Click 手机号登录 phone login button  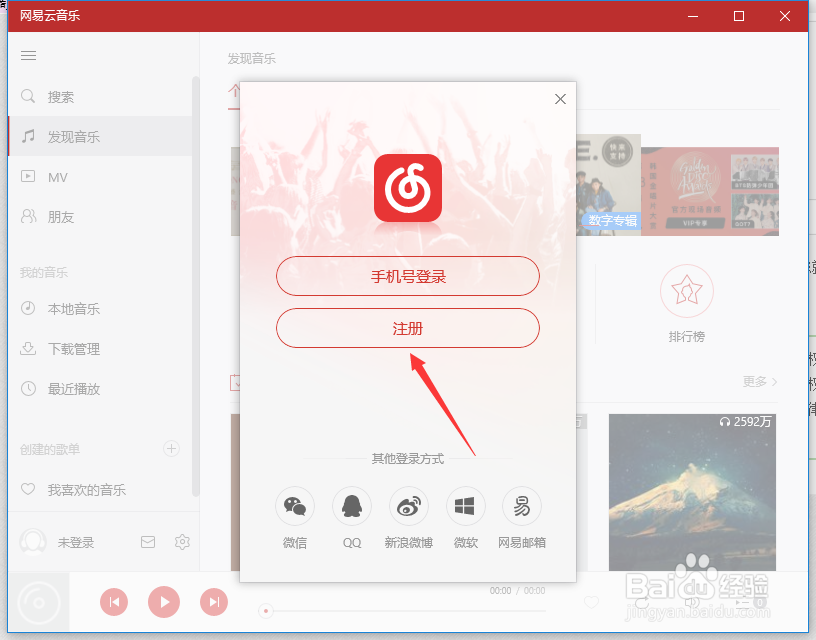point(408,276)
